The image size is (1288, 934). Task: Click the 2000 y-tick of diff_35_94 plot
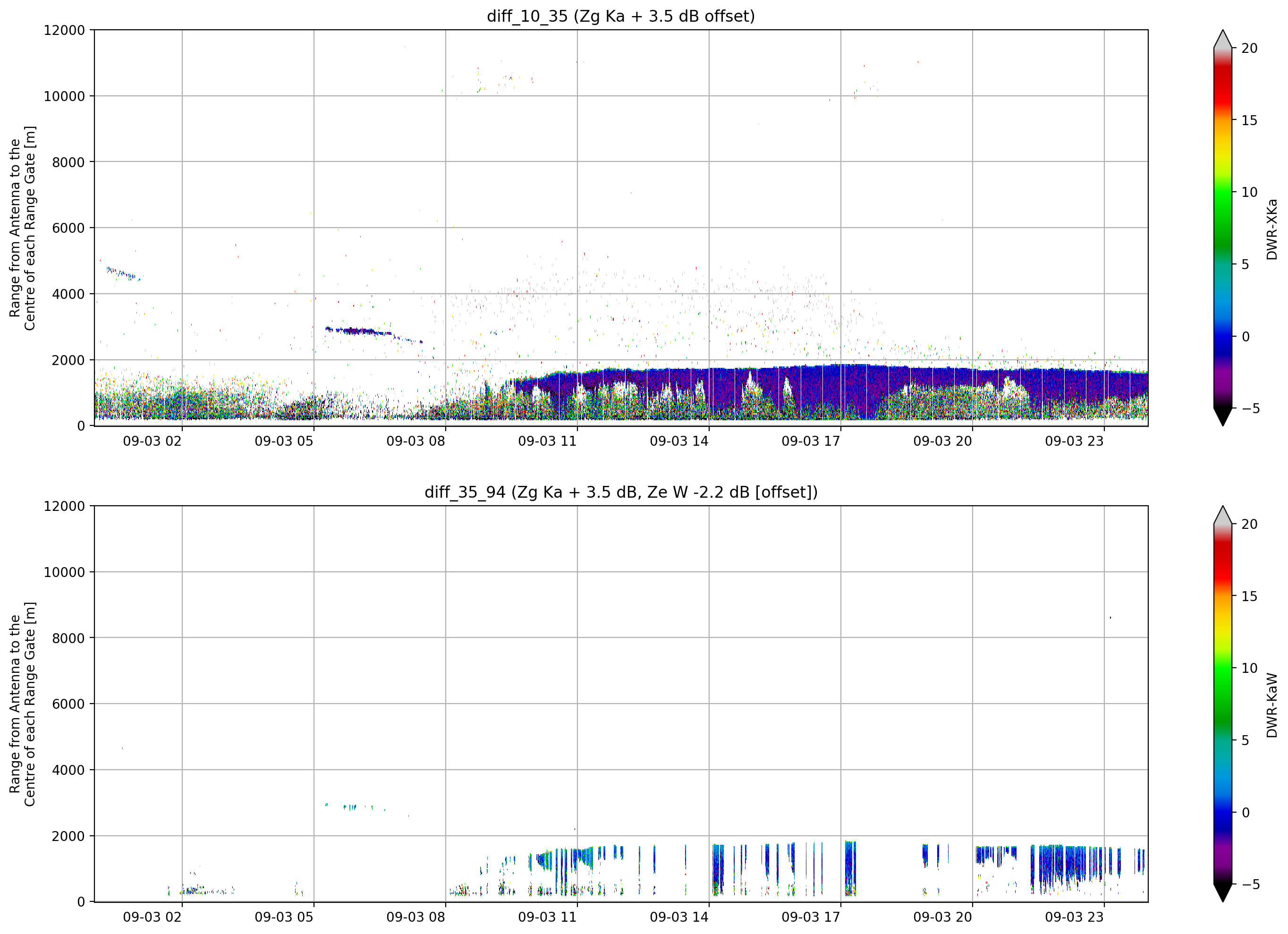(x=68, y=836)
